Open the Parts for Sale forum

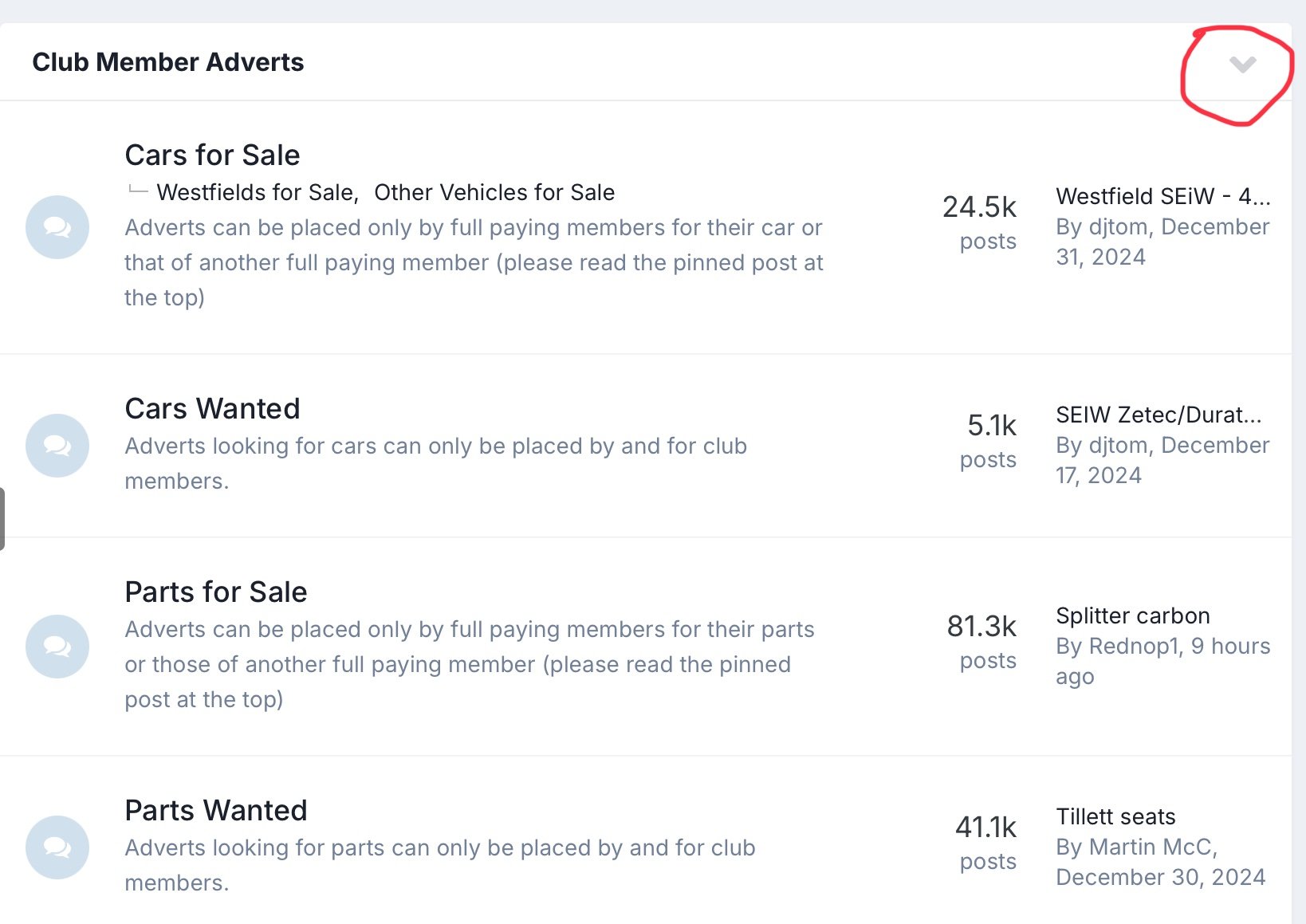coord(216,592)
